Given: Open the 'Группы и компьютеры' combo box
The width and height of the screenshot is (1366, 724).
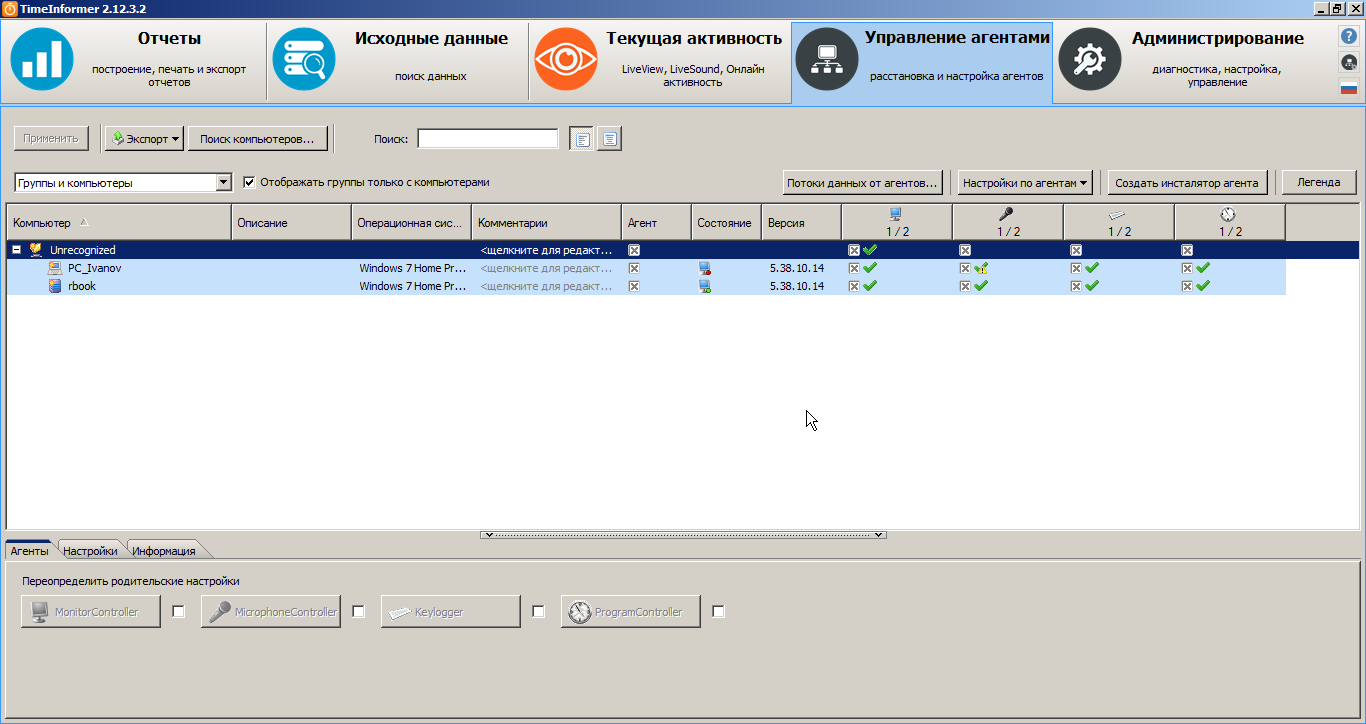Looking at the screenshot, I should [124, 183].
